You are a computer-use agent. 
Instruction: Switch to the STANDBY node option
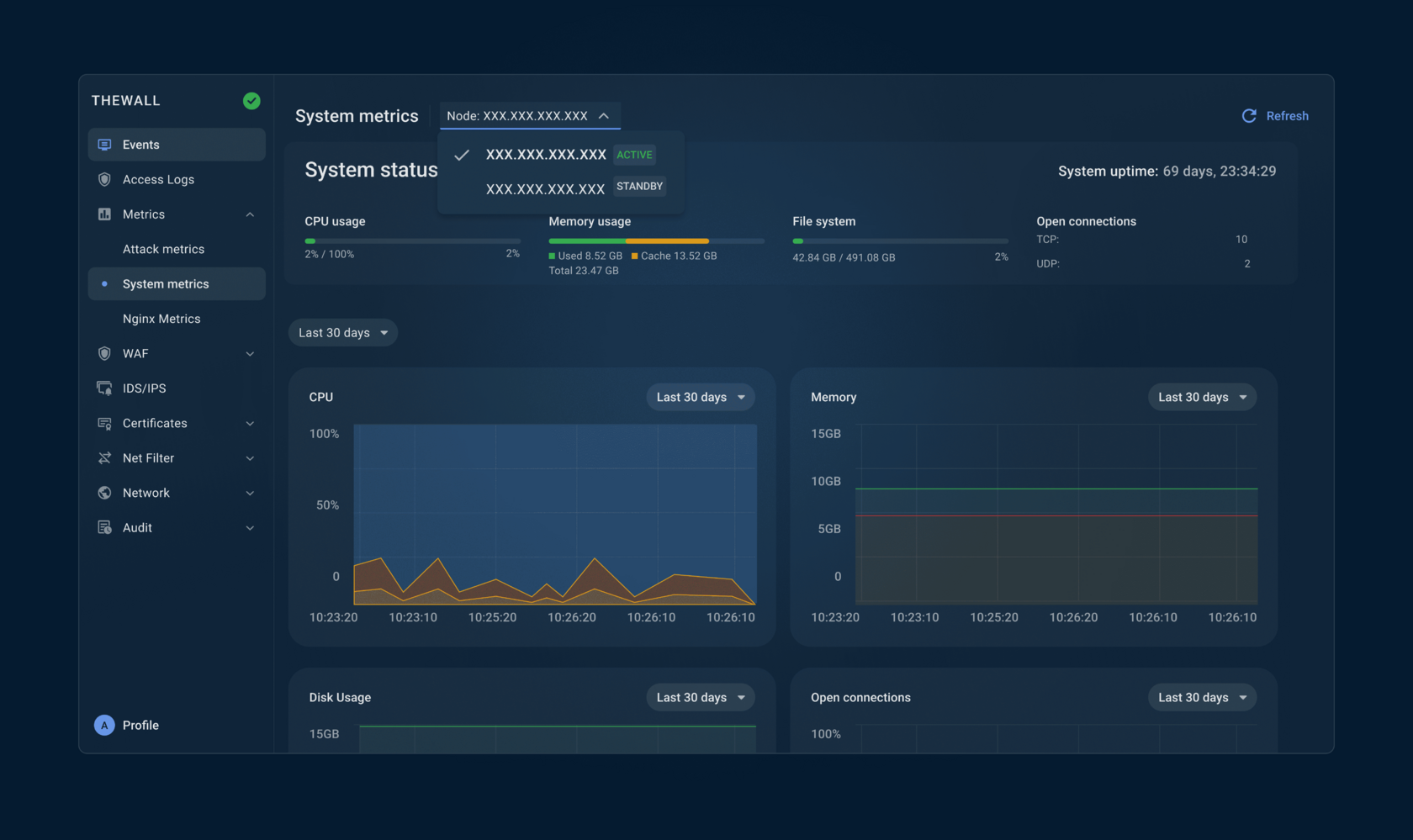(x=546, y=188)
